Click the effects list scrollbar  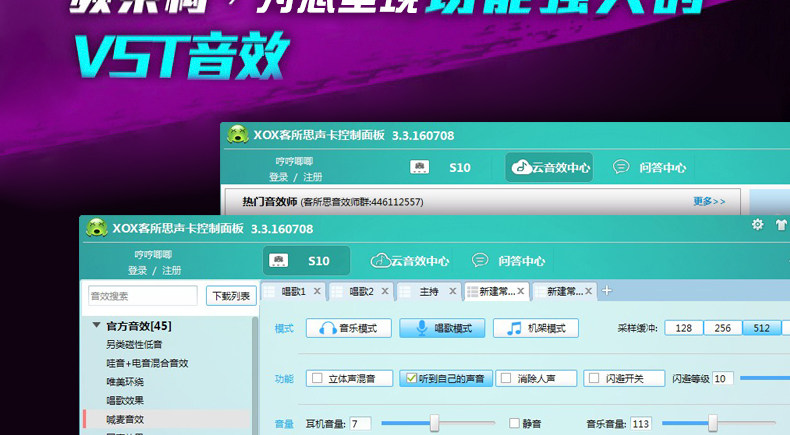pos(255,376)
